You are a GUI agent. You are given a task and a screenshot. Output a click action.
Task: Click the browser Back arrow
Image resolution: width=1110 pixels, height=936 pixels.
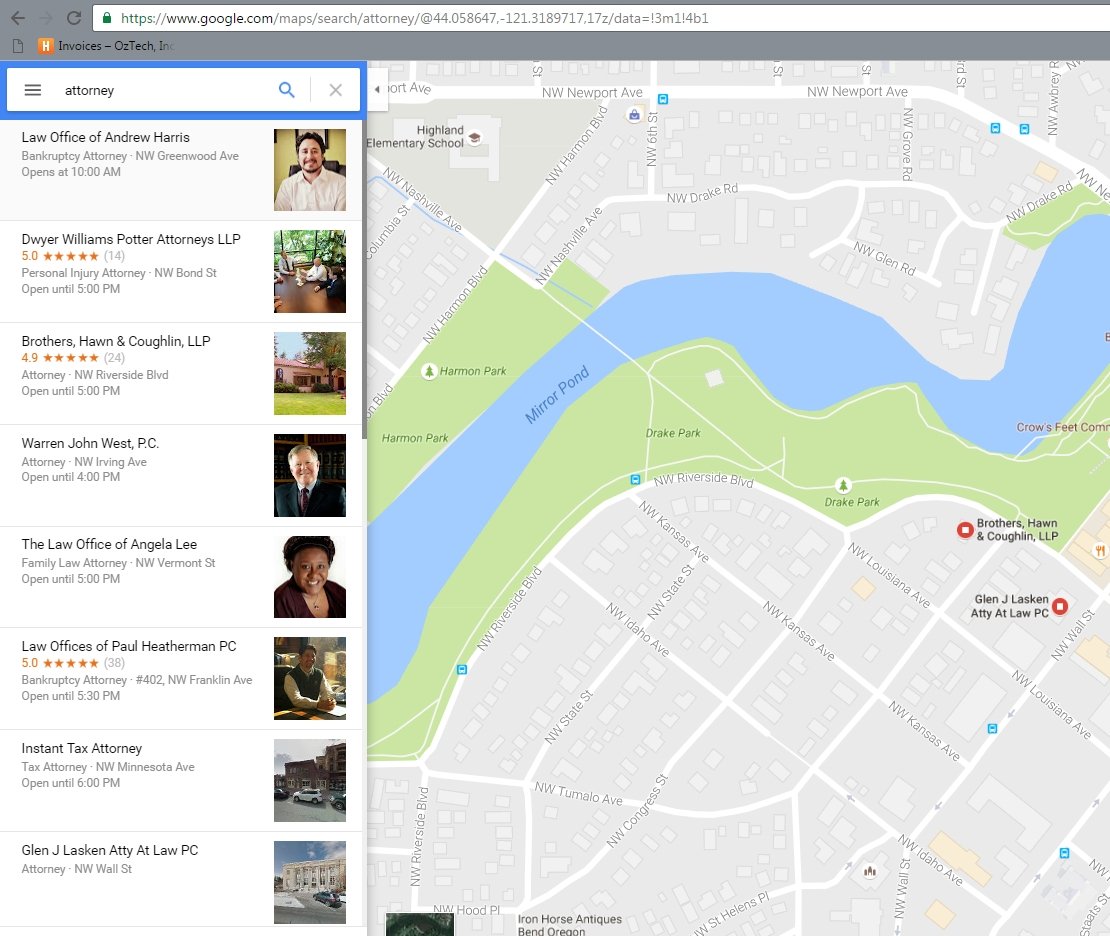(18, 18)
